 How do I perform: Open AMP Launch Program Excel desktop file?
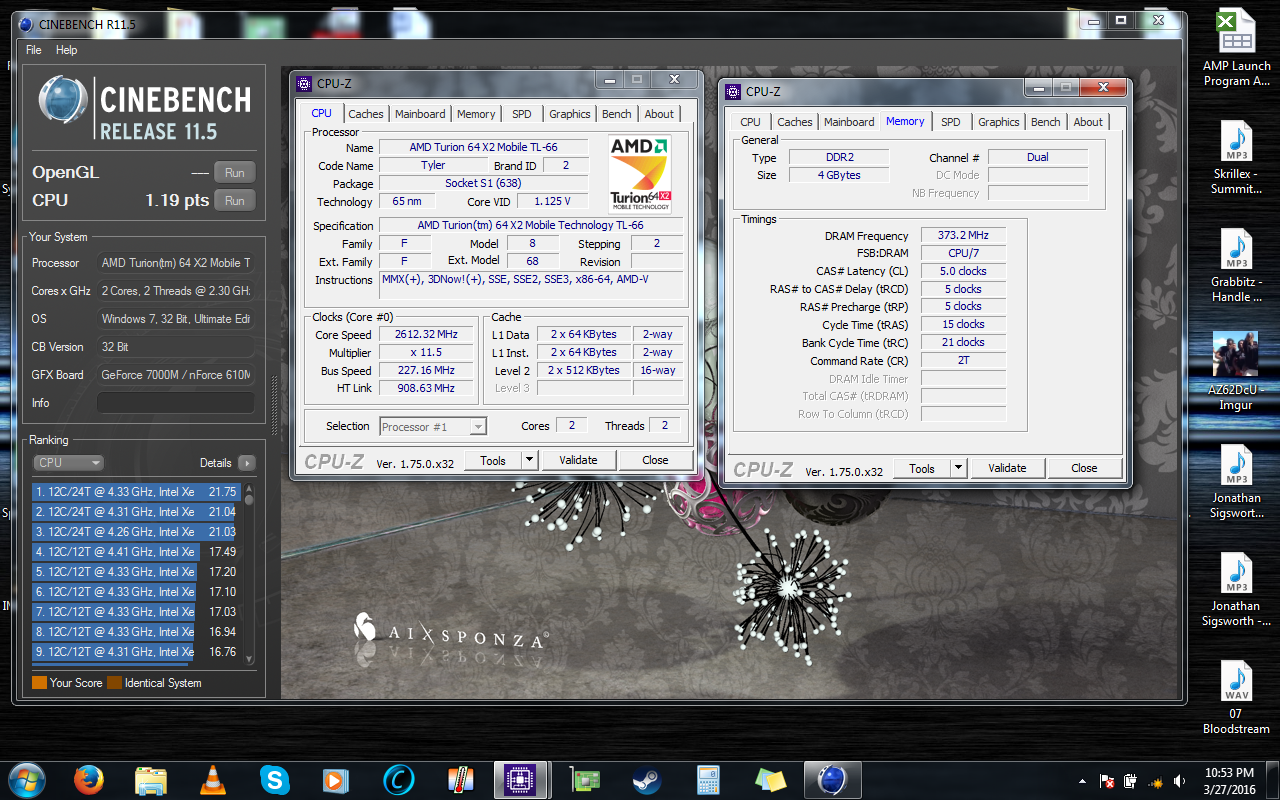pyautogui.click(x=1237, y=48)
